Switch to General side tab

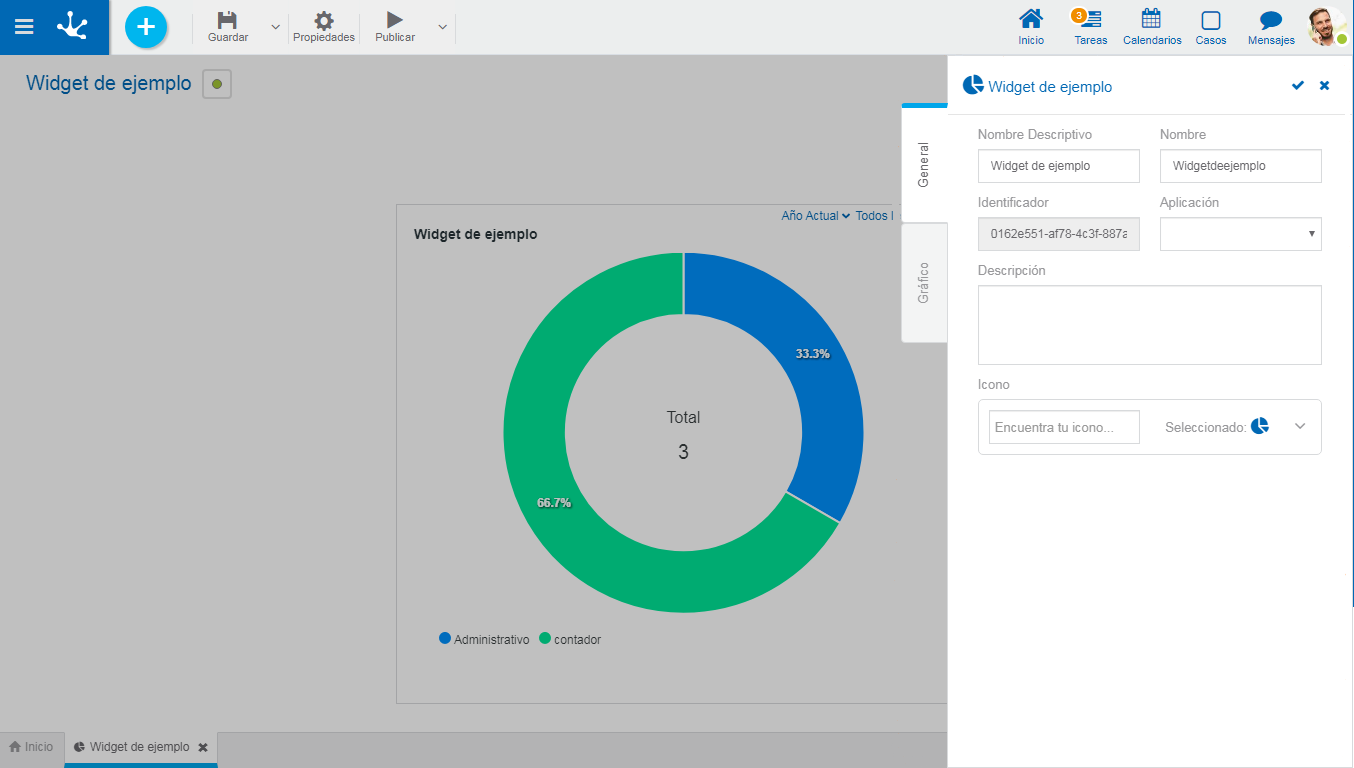924,165
